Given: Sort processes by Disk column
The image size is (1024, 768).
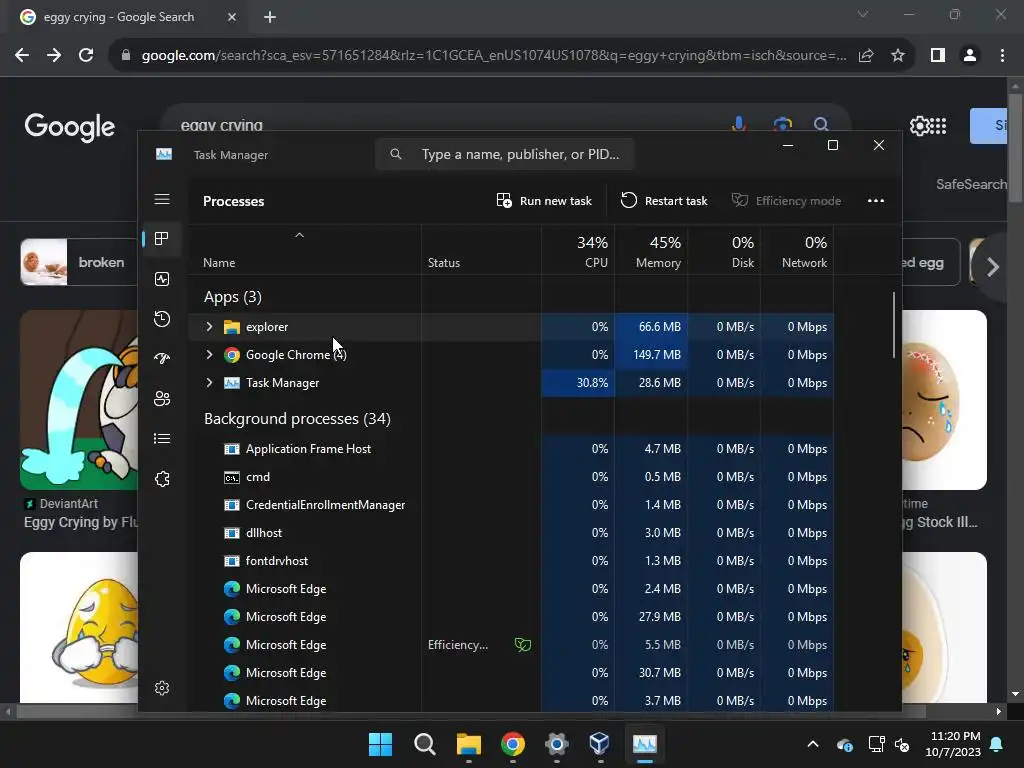Looking at the screenshot, I should tap(724, 251).
